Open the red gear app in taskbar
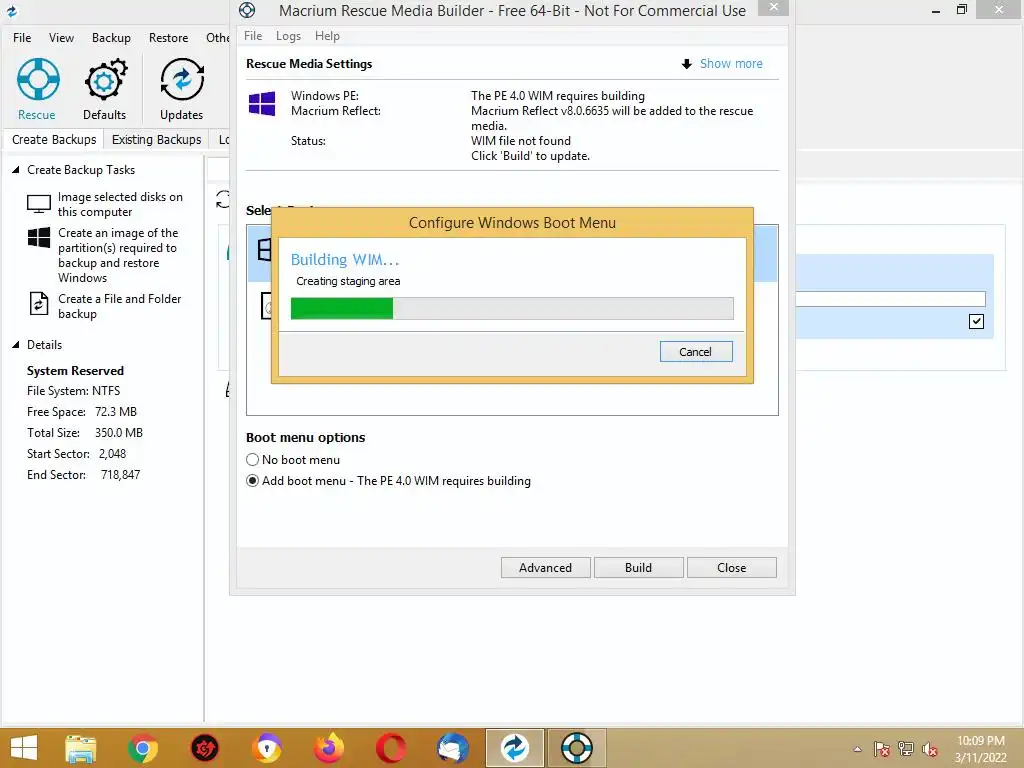This screenshot has width=1024, height=768. pyautogui.click(x=204, y=748)
